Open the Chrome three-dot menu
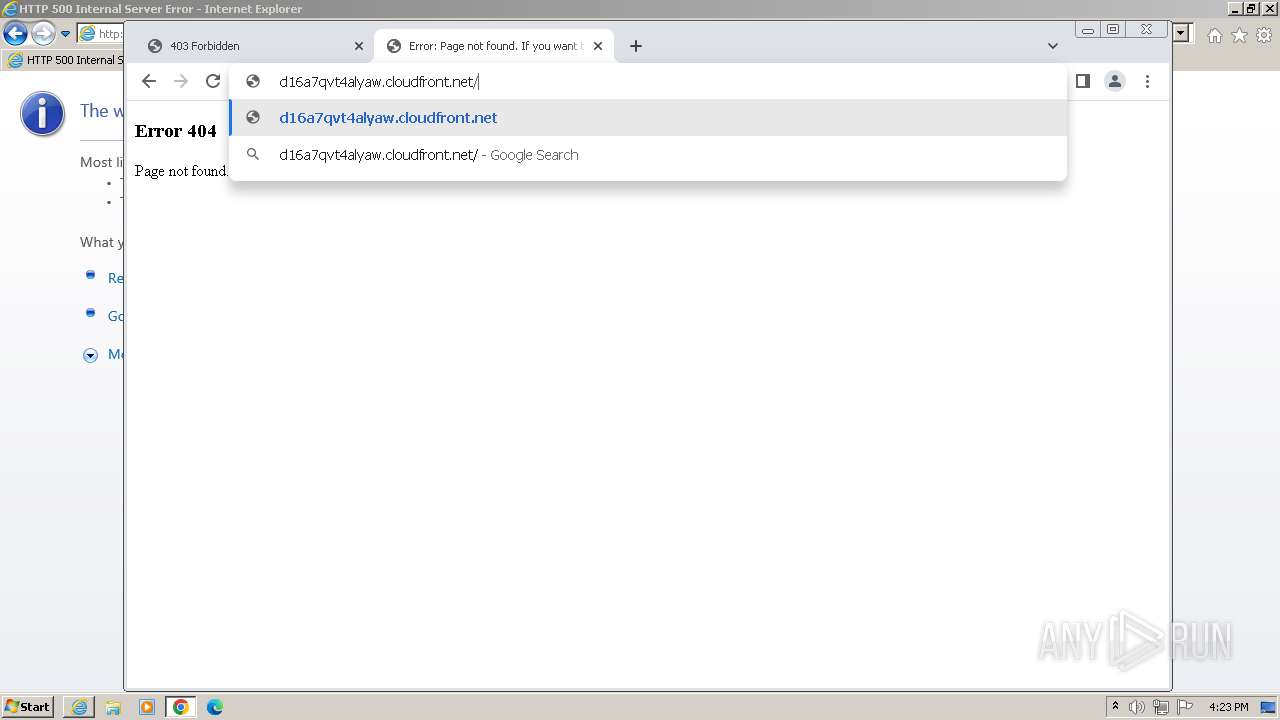 click(1147, 82)
